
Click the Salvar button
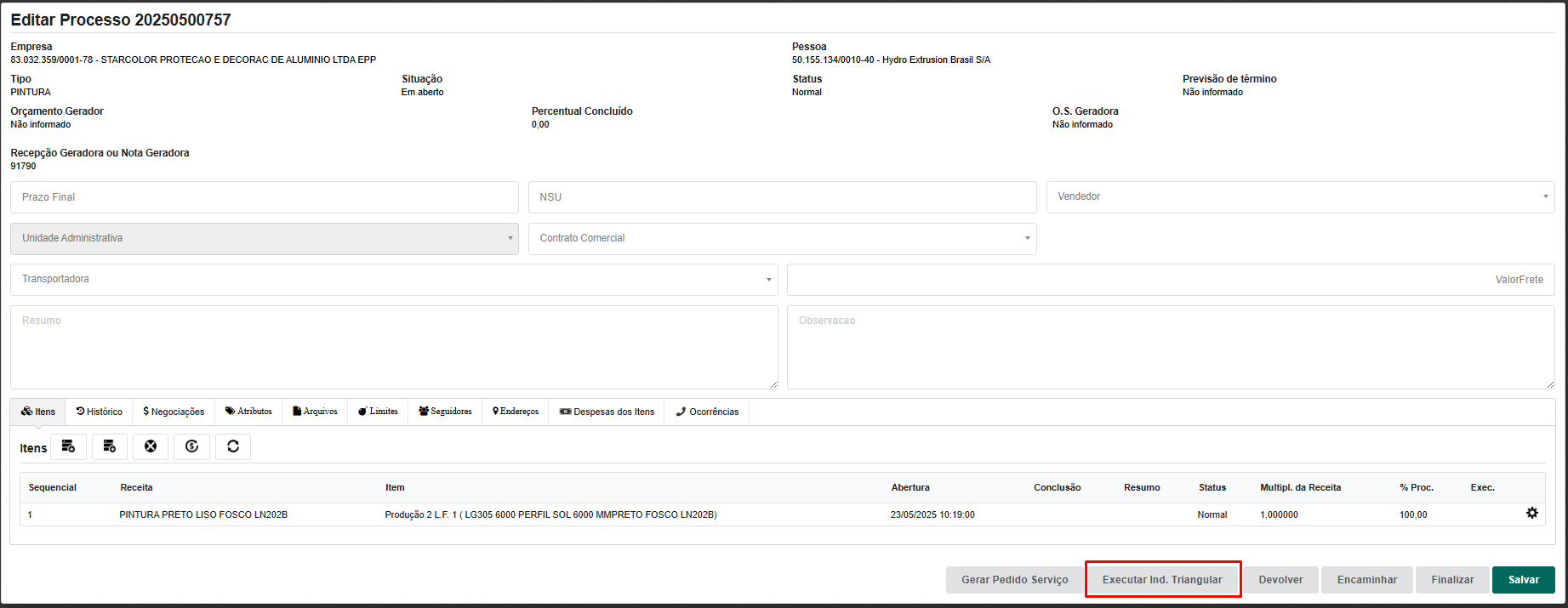[x=1523, y=580]
